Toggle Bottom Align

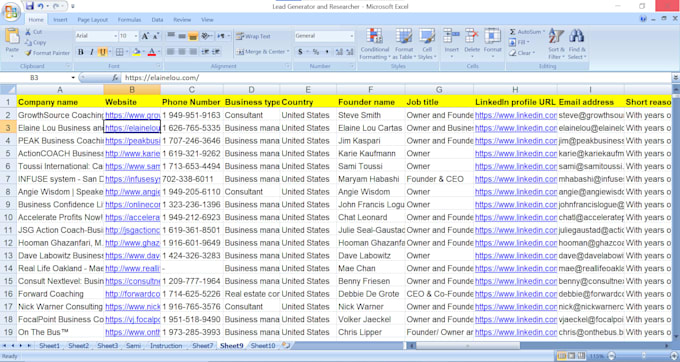(x=193, y=36)
